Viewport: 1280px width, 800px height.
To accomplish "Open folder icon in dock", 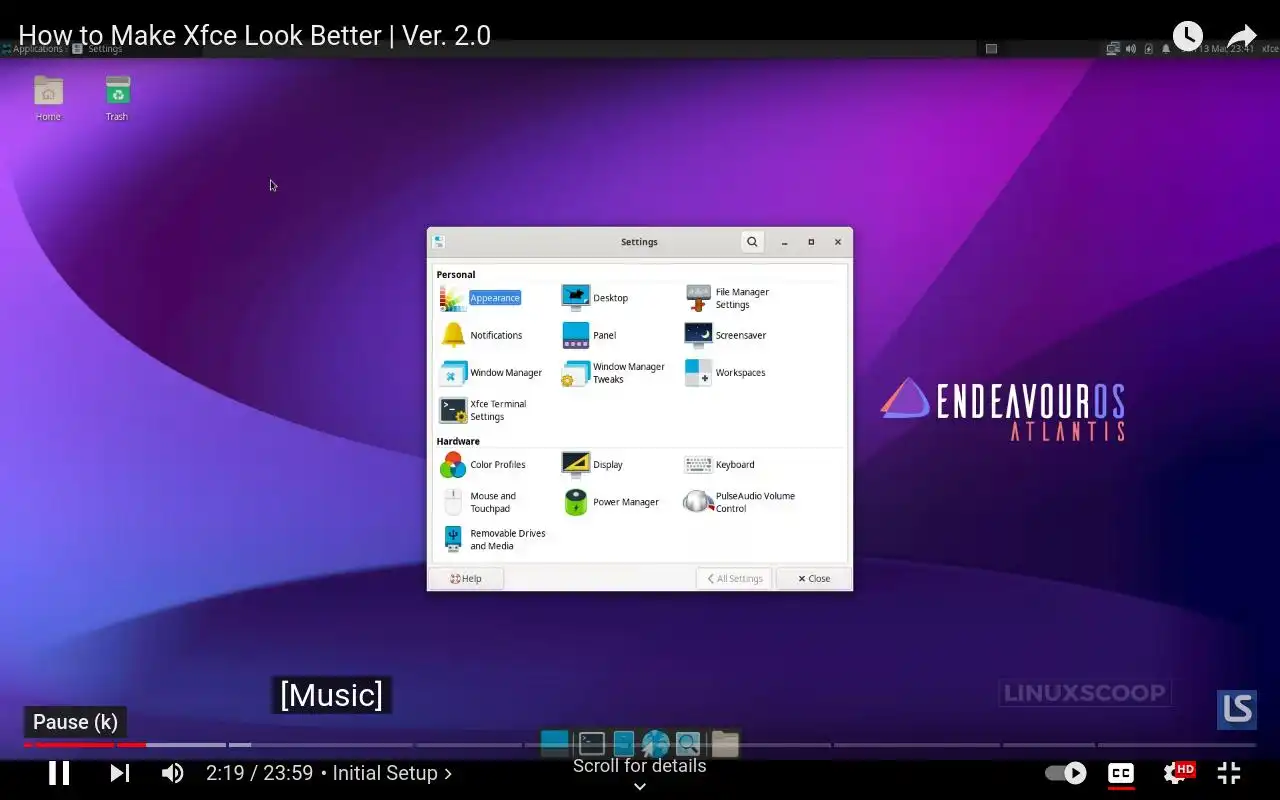I will [x=725, y=743].
